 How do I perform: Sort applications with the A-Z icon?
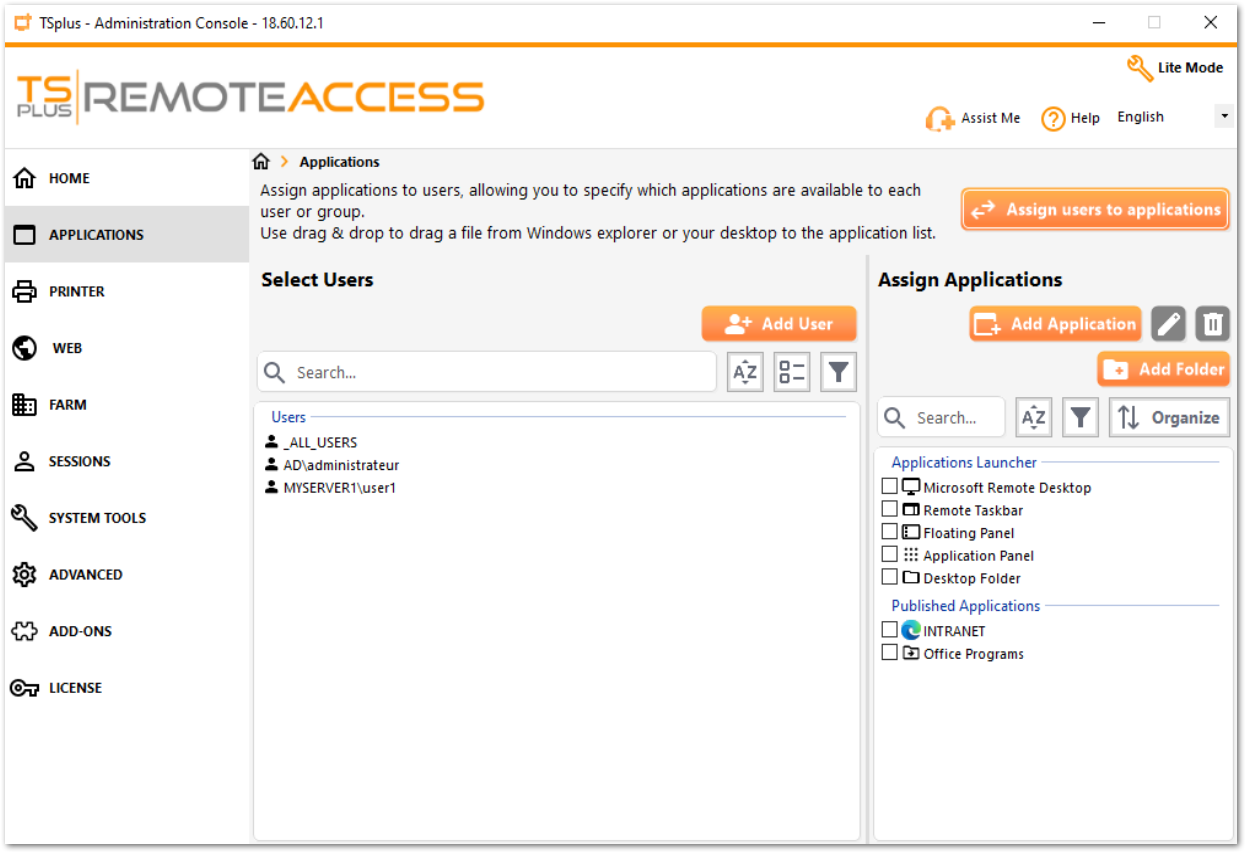1034,417
